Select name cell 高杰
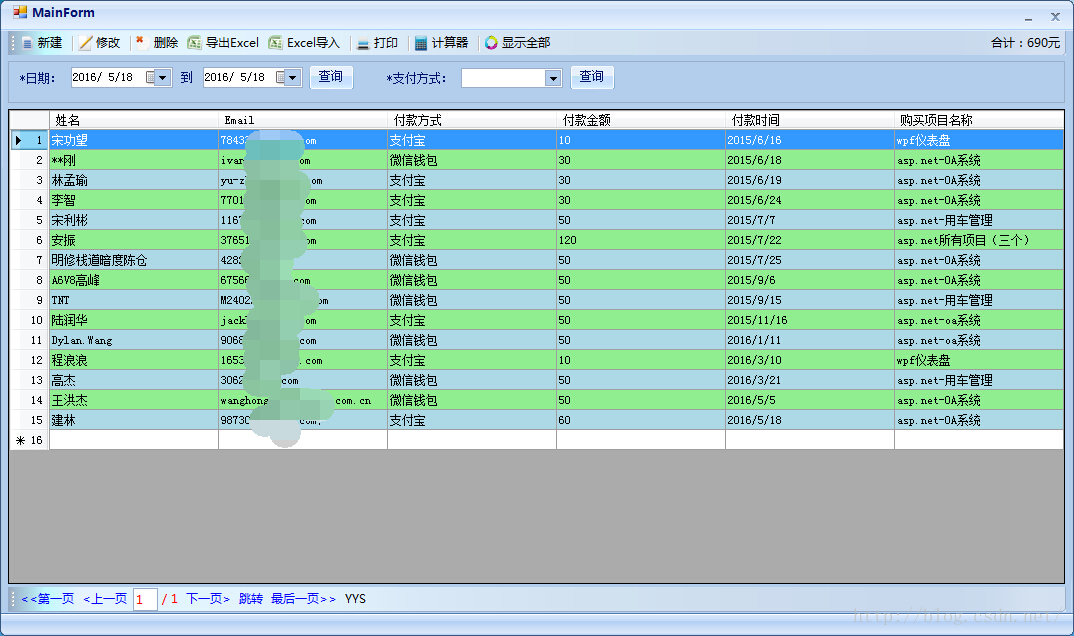 [x=134, y=380]
